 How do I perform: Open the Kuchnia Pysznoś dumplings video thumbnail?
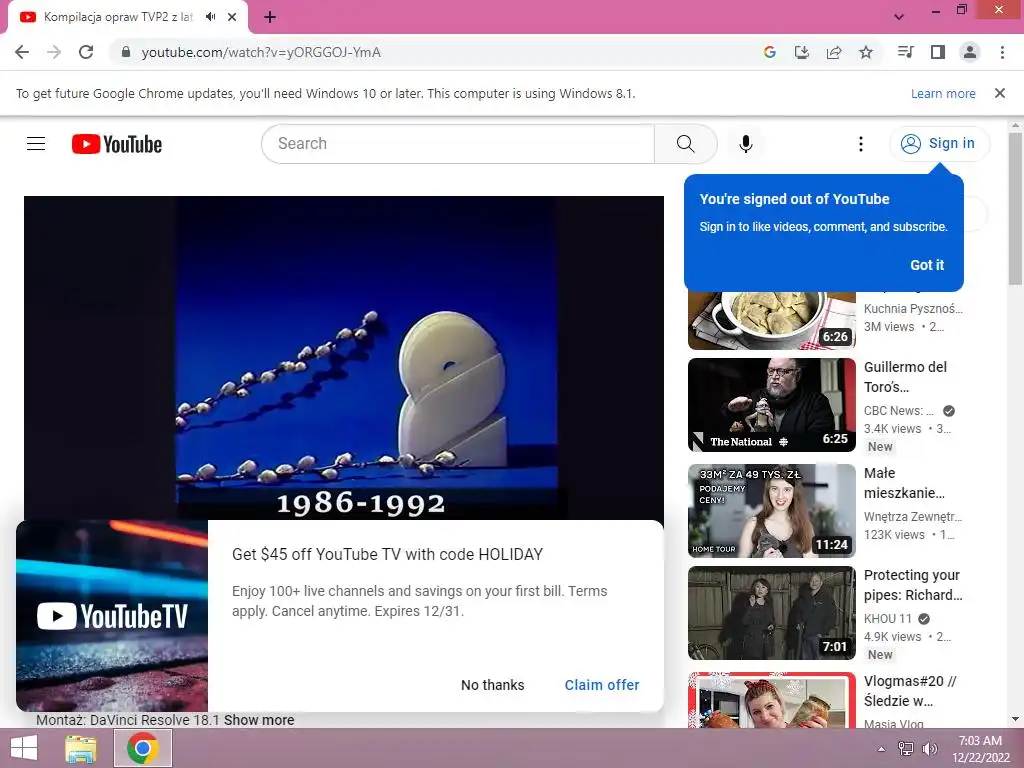(x=771, y=321)
